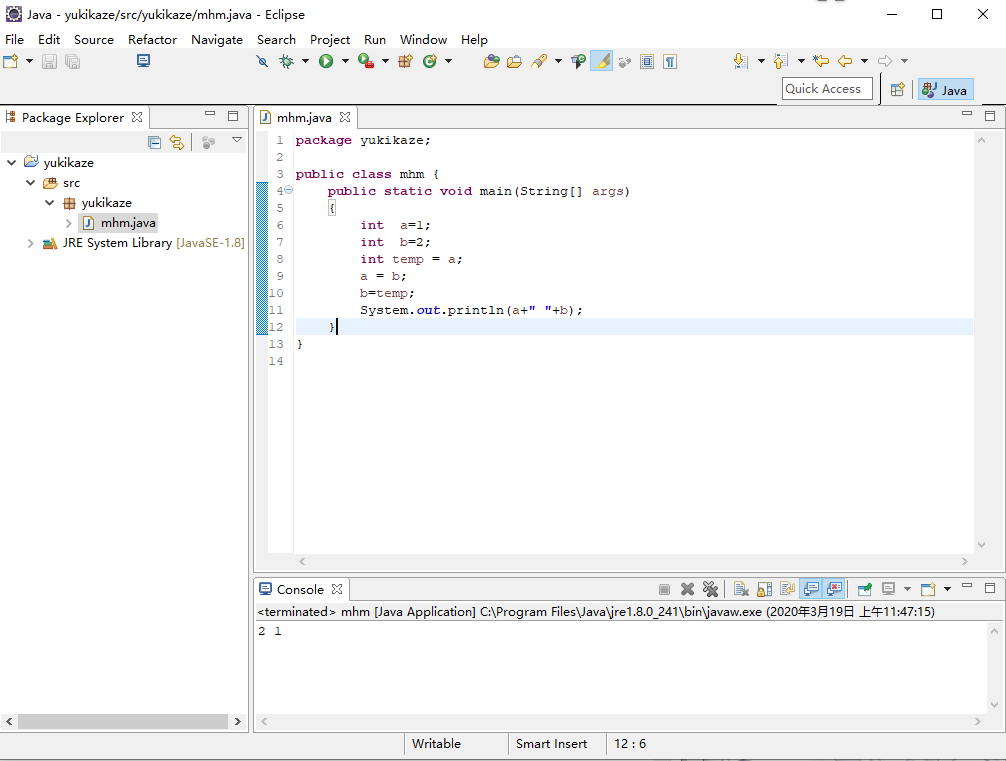Click the Open Perspective icon
Screen dimensions: 1006x761
coord(897,90)
